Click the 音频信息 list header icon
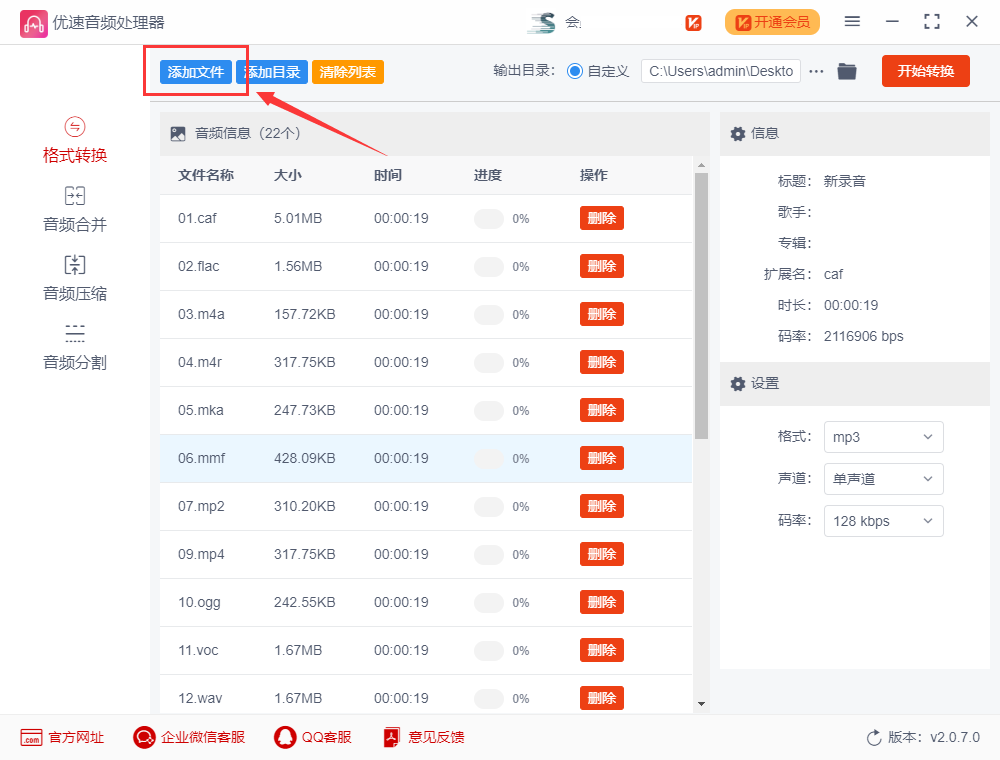The image size is (1000, 760). tap(178, 133)
